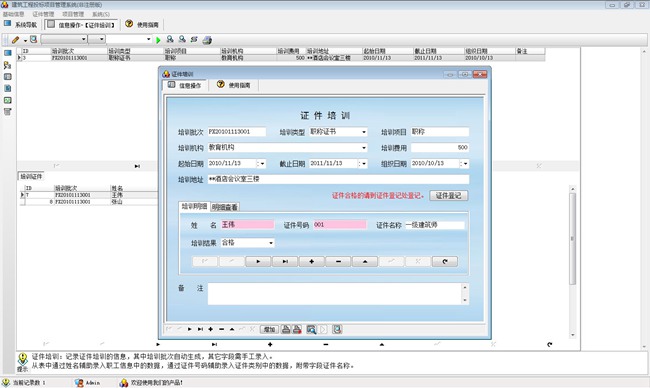Click the last icon on dialog bottom toolbar

[337, 329]
